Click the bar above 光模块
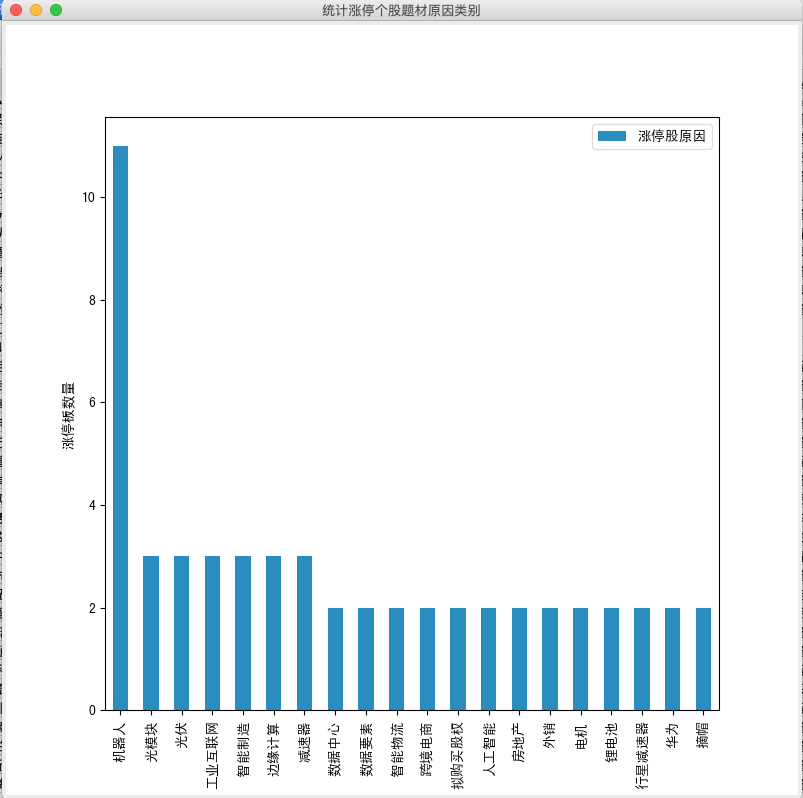 pyautogui.click(x=151, y=633)
